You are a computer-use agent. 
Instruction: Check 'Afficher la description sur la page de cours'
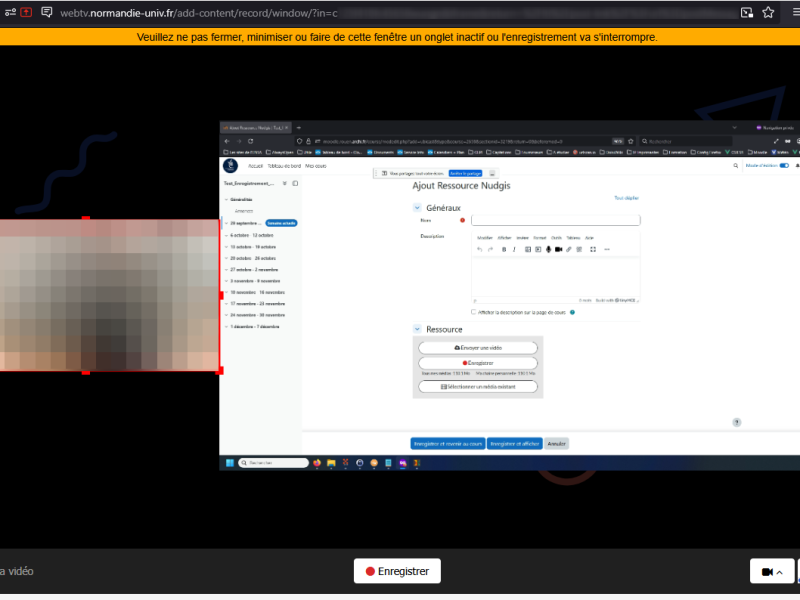[473, 312]
